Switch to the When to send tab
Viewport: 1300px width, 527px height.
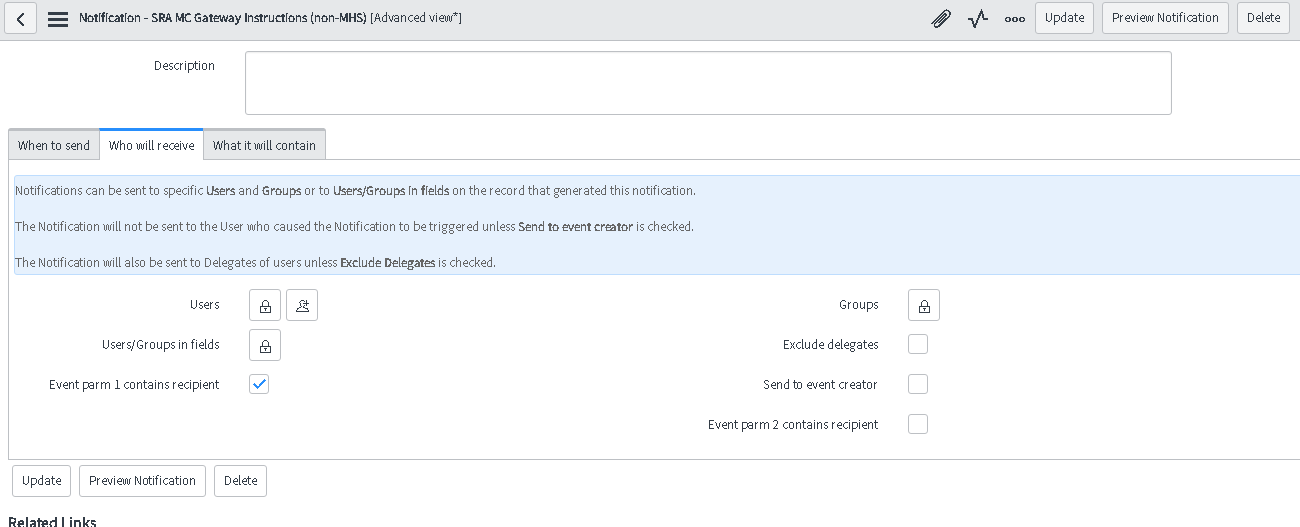[x=54, y=145]
